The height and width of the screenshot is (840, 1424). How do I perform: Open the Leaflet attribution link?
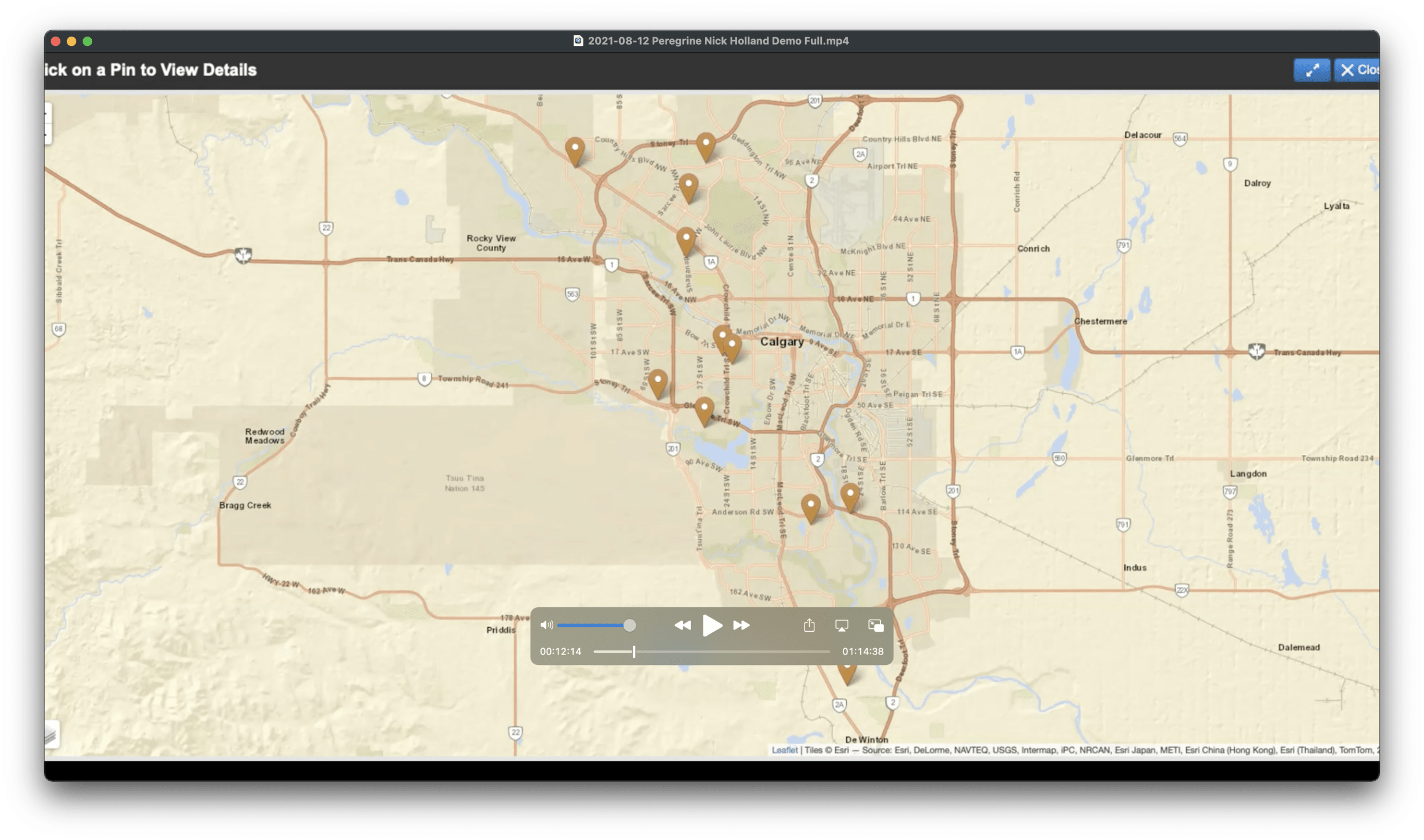pos(784,750)
